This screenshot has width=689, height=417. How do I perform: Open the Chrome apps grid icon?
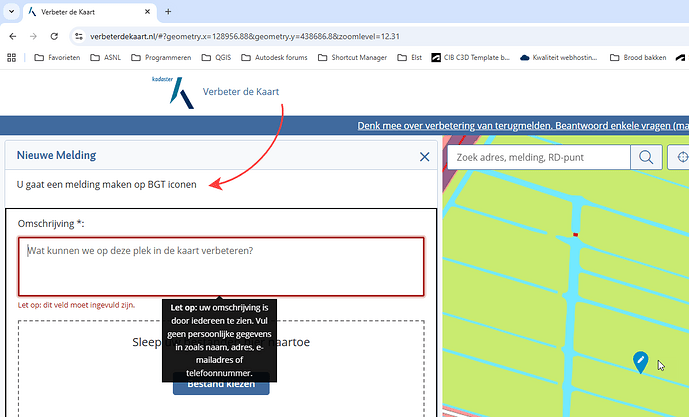click(11, 58)
